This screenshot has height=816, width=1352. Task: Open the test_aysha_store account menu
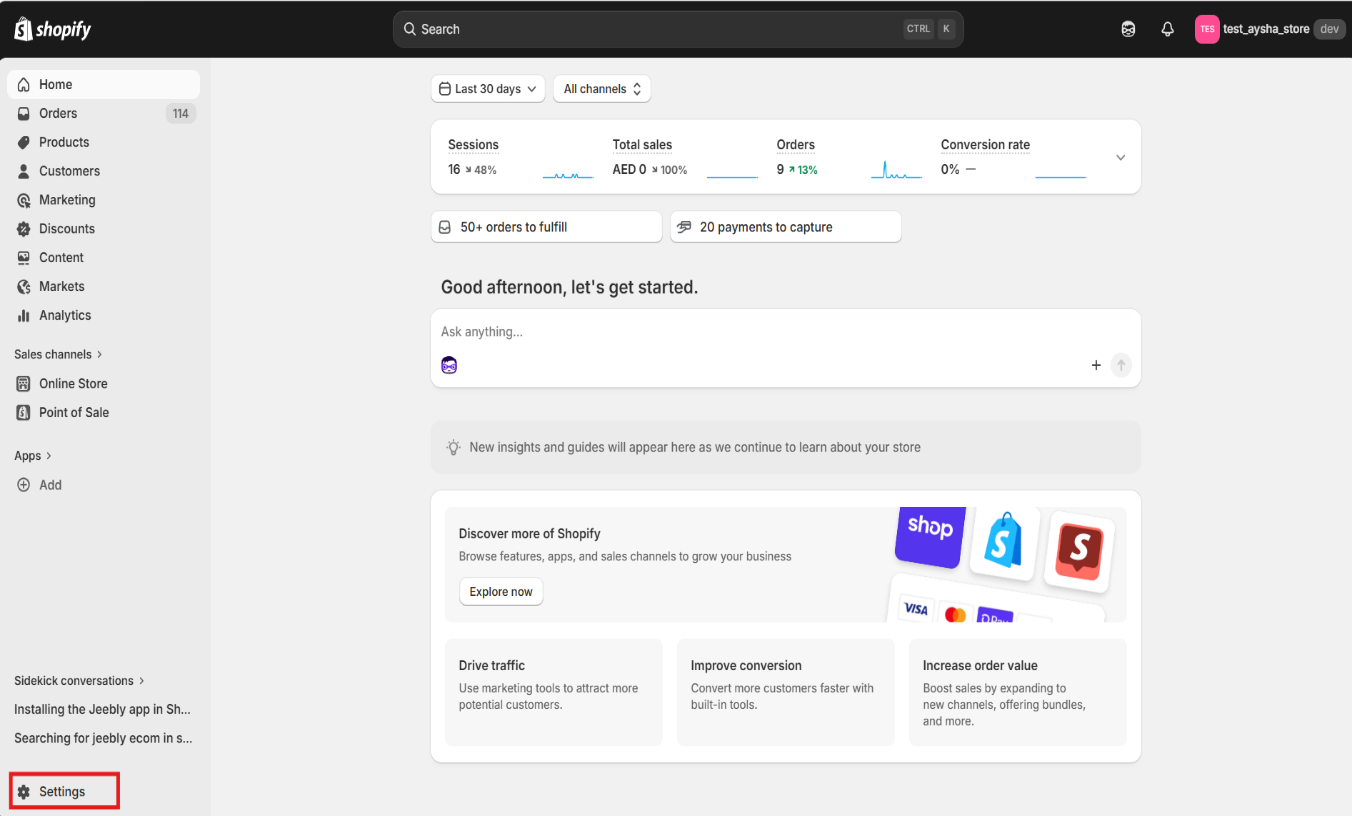(x=1268, y=29)
